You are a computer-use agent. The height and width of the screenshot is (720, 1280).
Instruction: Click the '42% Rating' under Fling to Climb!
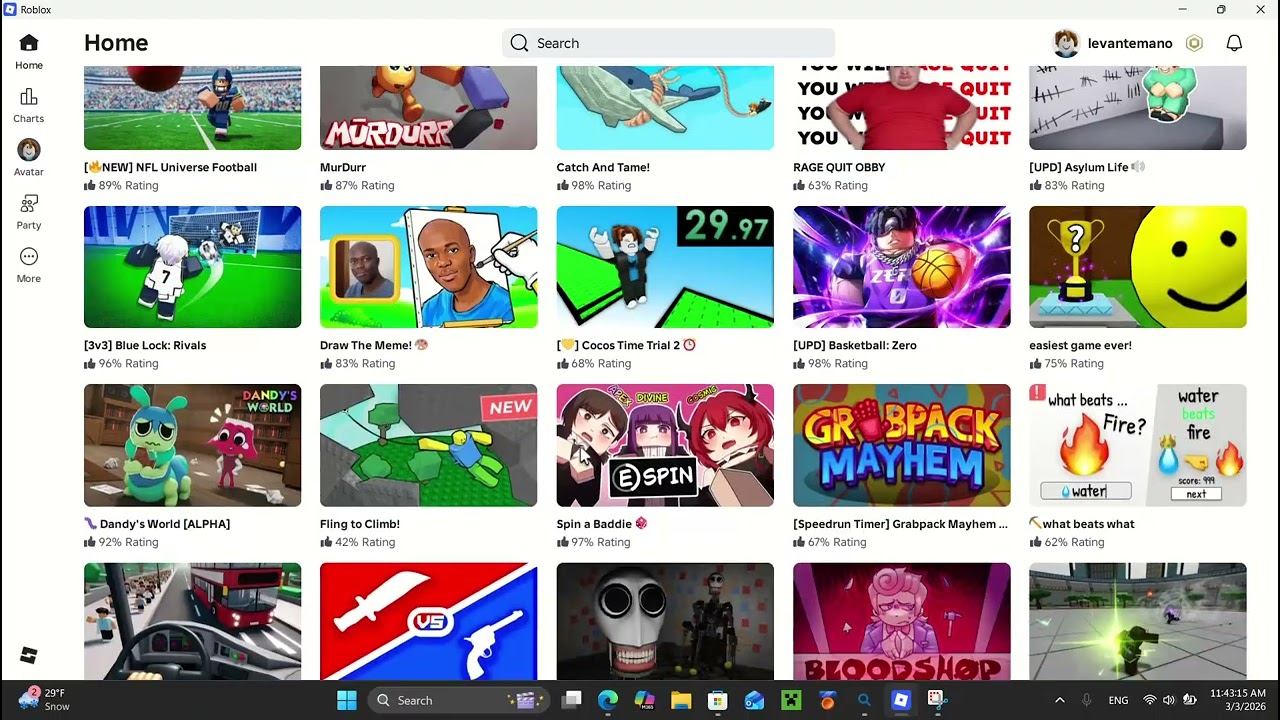click(357, 542)
